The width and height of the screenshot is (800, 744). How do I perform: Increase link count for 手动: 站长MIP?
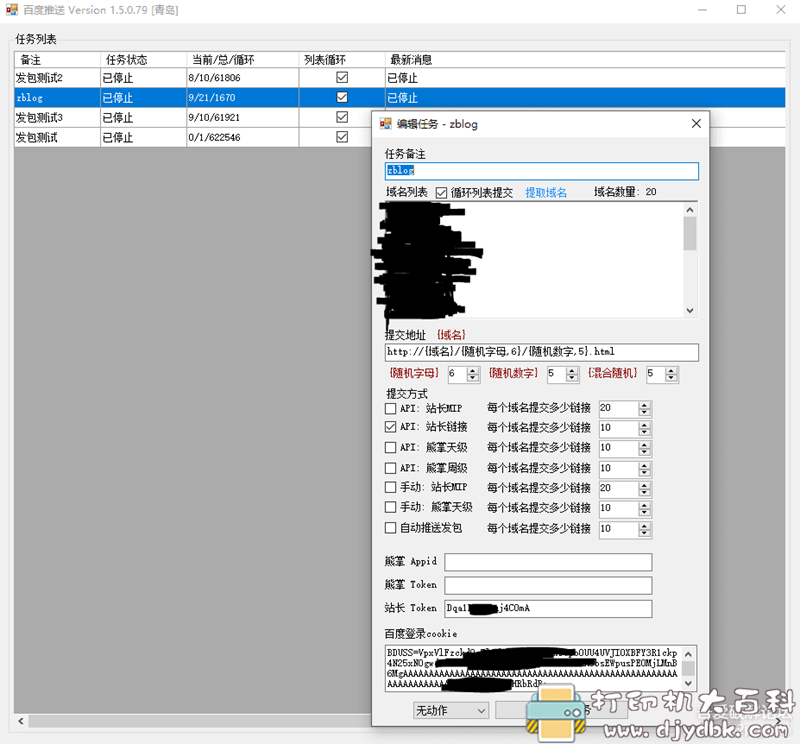pyautogui.click(x=644, y=485)
